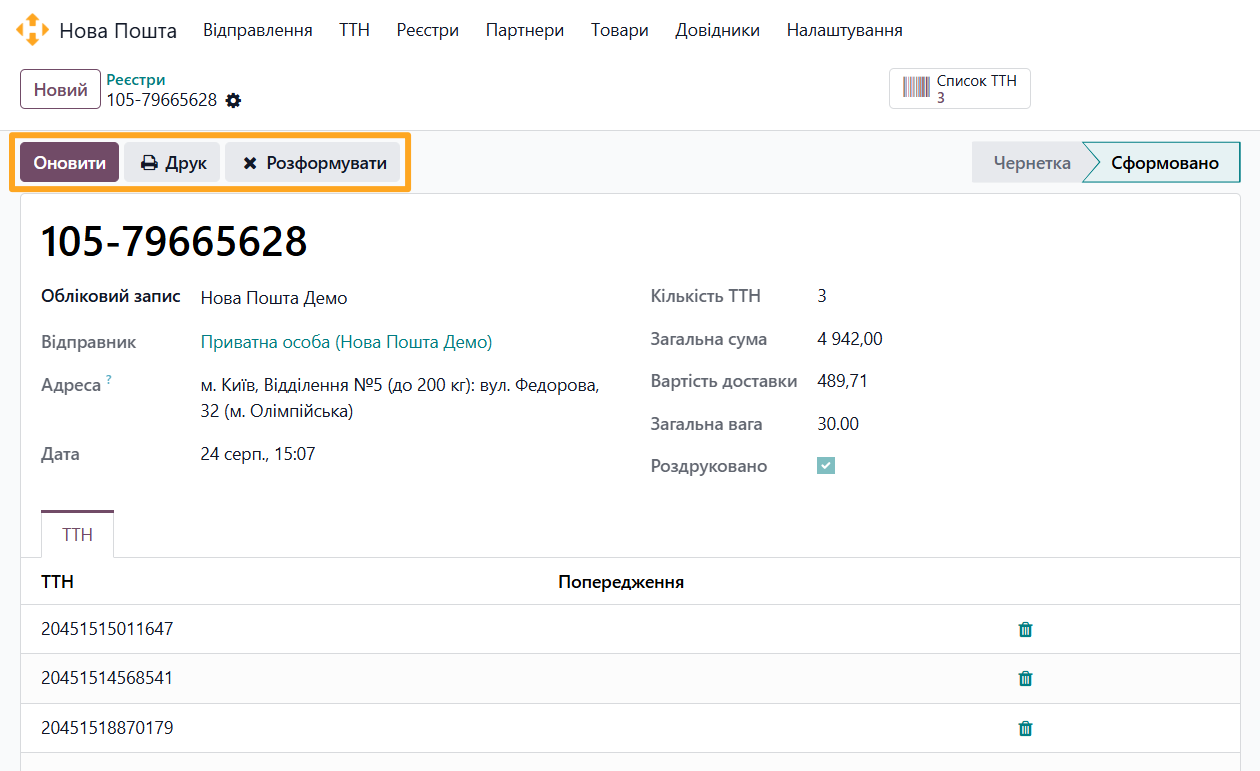The height and width of the screenshot is (771, 1260).
Task: Click the ТТН column header
Action: (x=57, y=582)
